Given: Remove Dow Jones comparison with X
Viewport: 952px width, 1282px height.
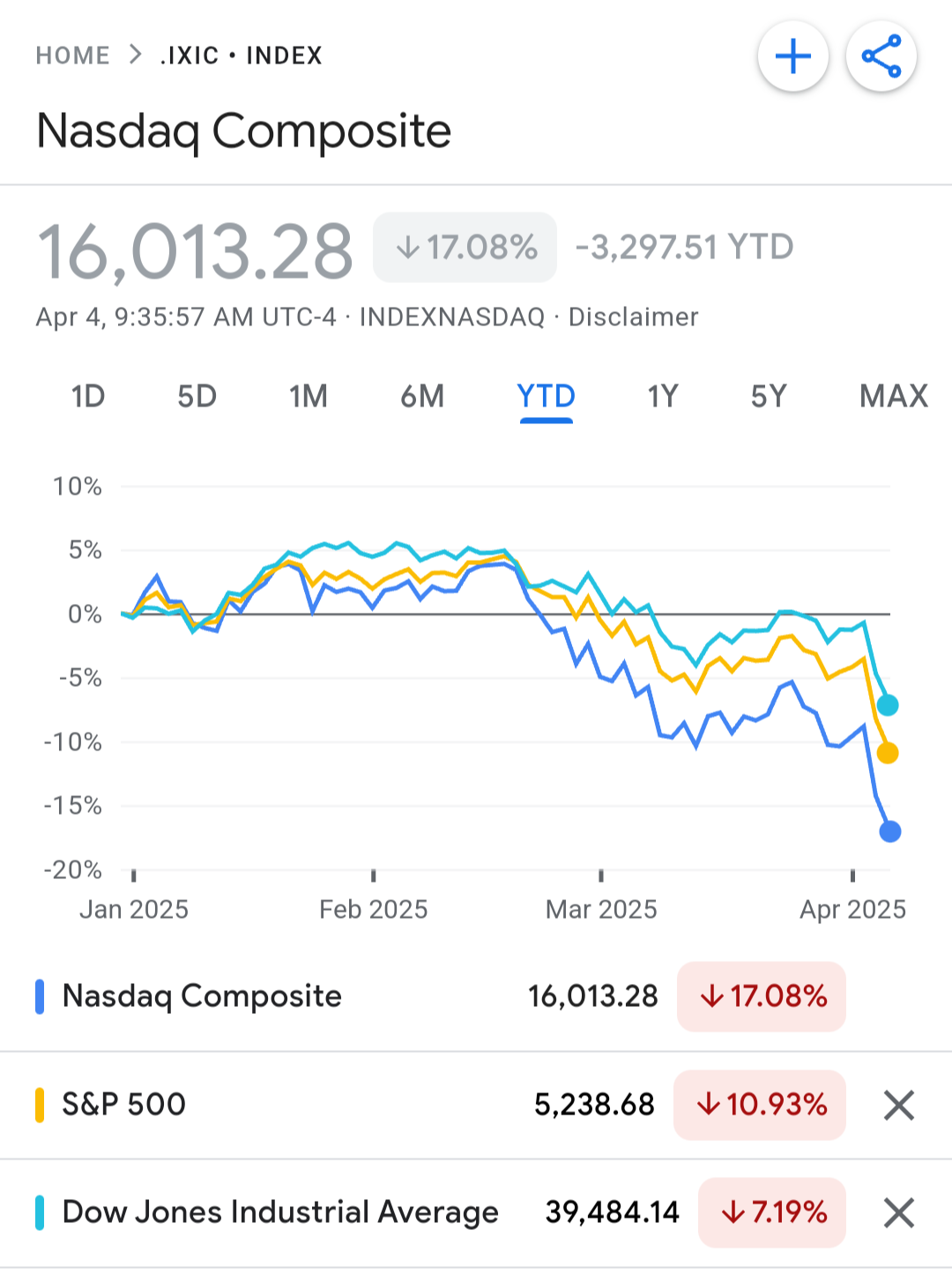Looking at the screenshot, I should [898, 1213].
